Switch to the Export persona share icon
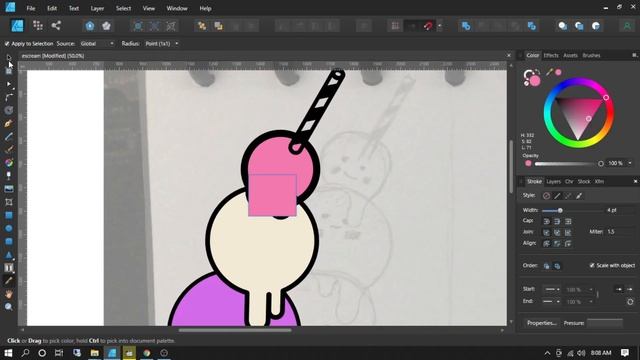The image size is (640, 360). [56, 26]
